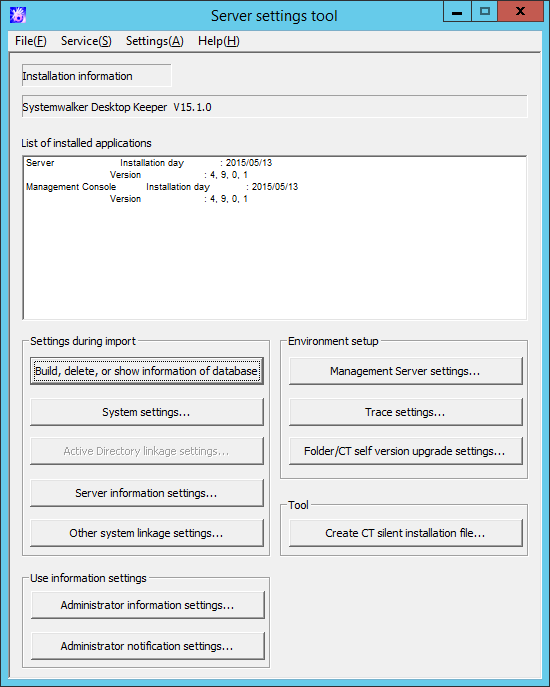Viewport: 550px width, 687px height.
Task: Open the Settings(A) menu
Action: [154, 41]
